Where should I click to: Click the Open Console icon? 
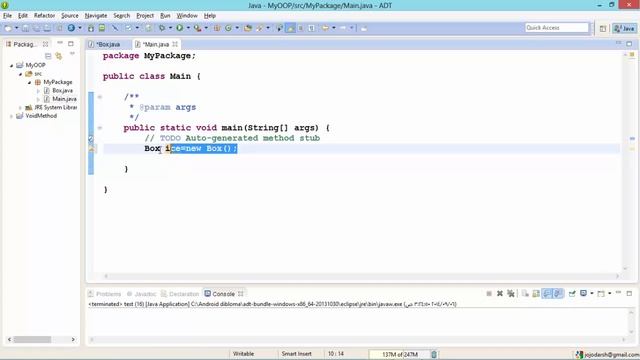pos(601,294)
